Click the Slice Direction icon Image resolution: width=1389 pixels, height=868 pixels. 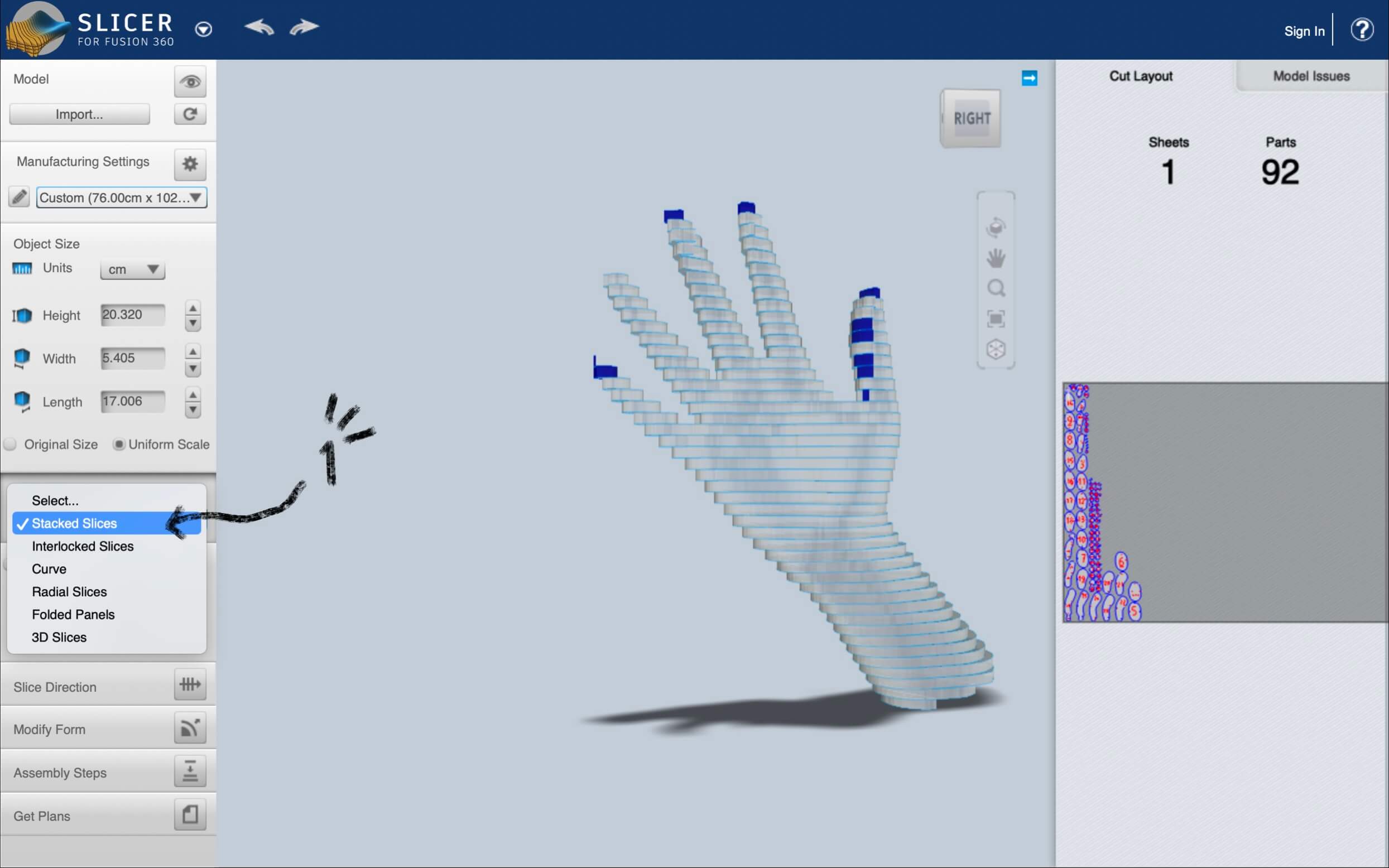coord(190,684)
